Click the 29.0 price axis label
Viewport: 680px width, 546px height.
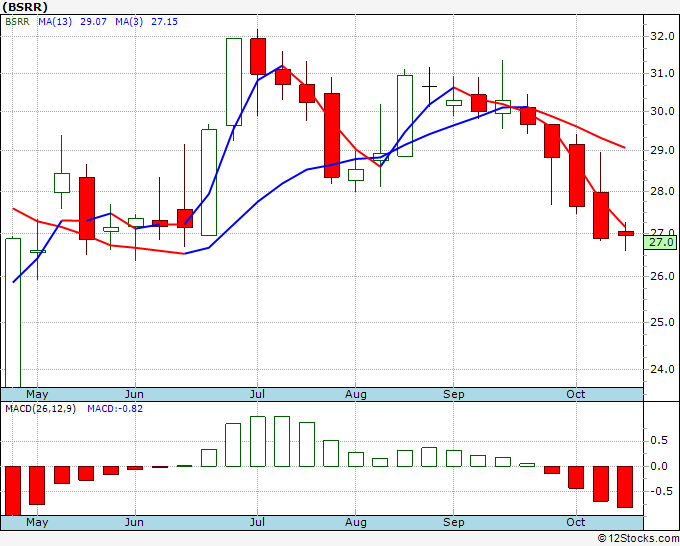(x=662, y=150)
